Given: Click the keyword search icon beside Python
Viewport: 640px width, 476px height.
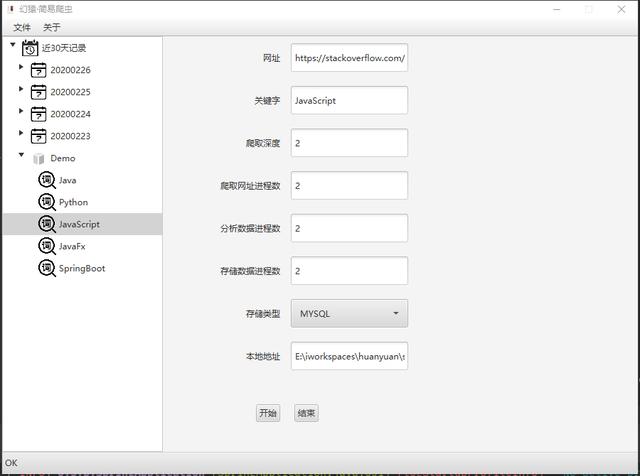Looking at the screenshot, I should [x=47, y=202].
